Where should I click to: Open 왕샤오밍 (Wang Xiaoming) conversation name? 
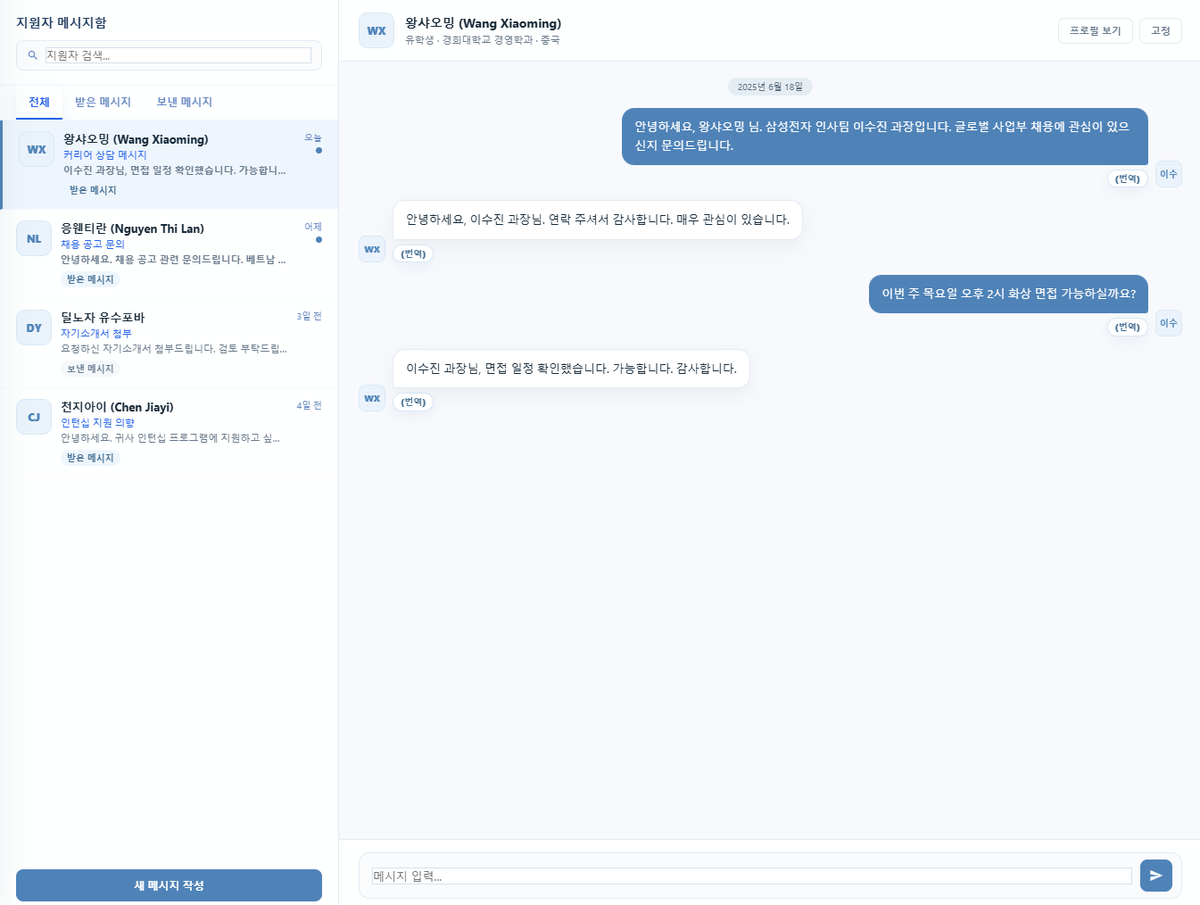[x=136, y=139]
